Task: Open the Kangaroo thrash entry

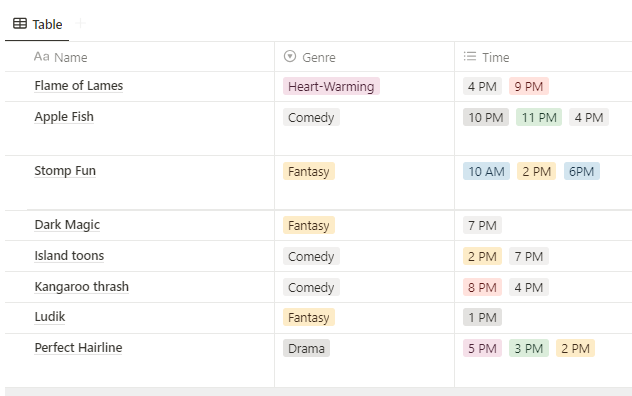Action: coord(81,287)
